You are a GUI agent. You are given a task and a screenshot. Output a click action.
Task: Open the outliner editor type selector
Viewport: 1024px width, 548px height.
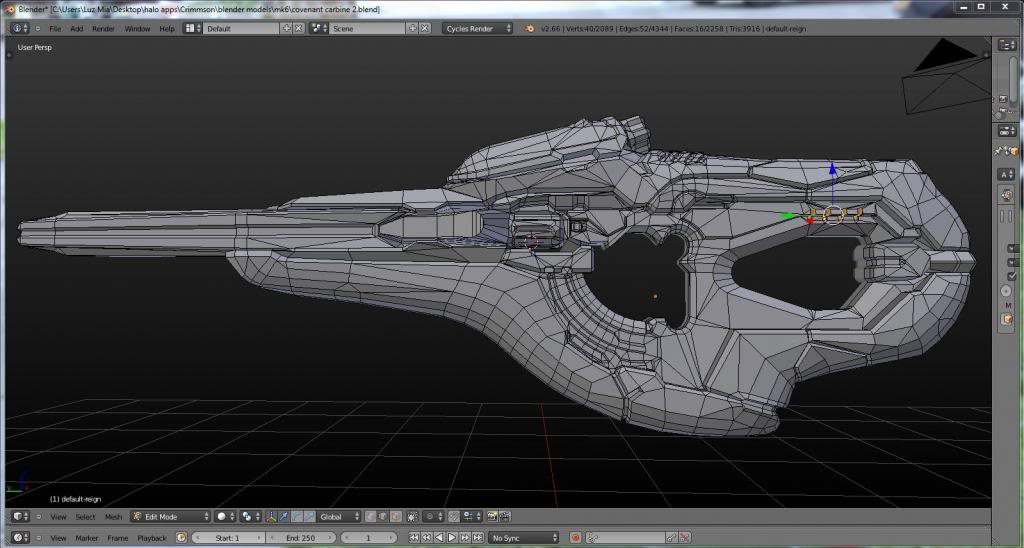tap(1006, 44)
